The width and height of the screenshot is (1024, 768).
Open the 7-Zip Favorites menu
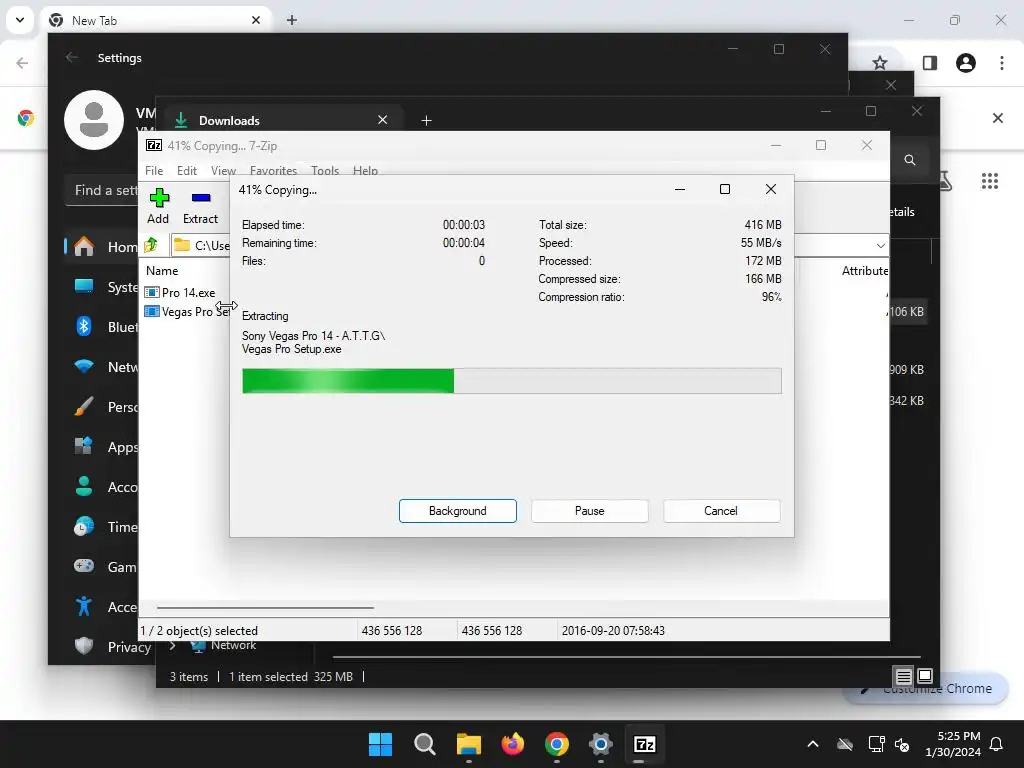273,170
